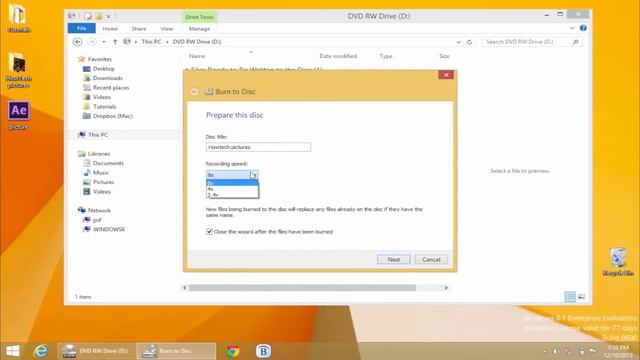Switch to DVD RW Drive taskbar button
Screen dimensions: 640x360
pos(96,351)
